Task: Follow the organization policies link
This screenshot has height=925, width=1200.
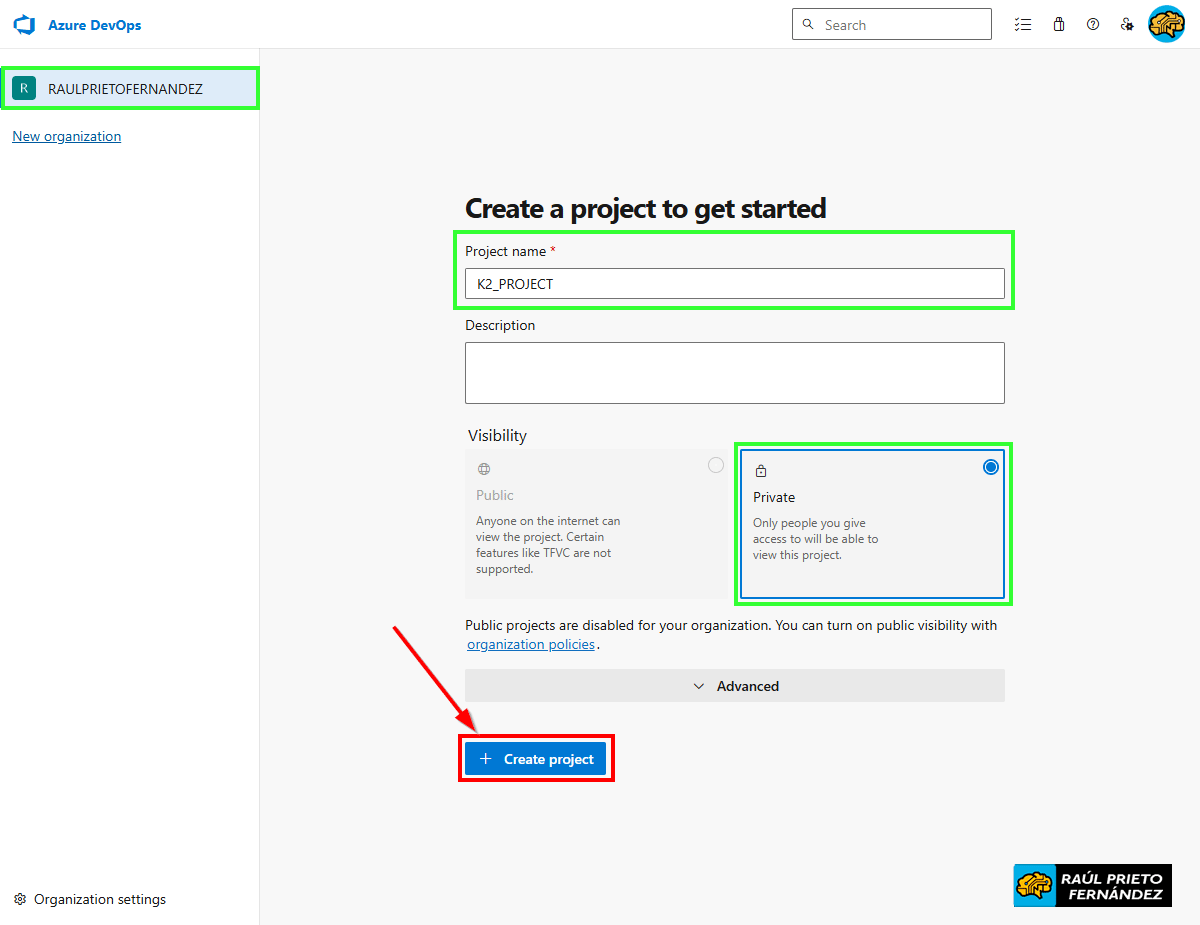Action: point(530,645)
